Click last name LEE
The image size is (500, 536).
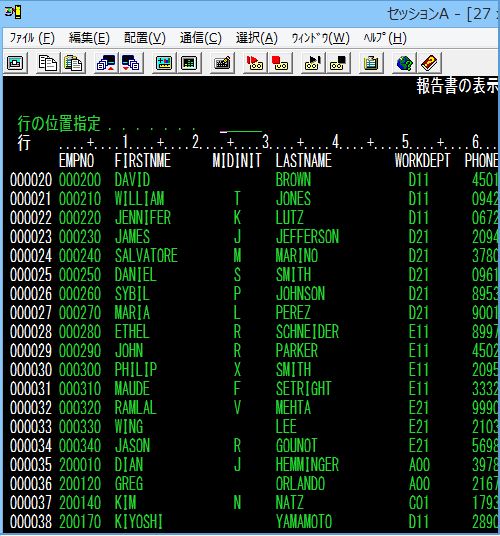286,426
